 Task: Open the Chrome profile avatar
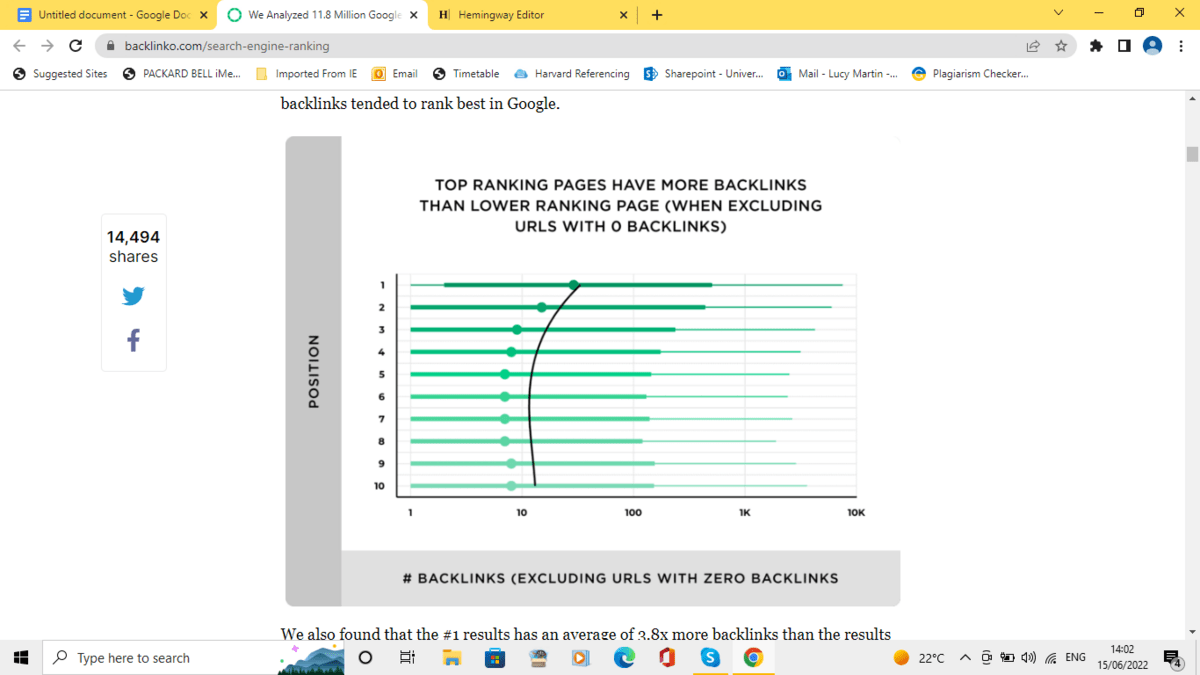(x=1152, y=46)
